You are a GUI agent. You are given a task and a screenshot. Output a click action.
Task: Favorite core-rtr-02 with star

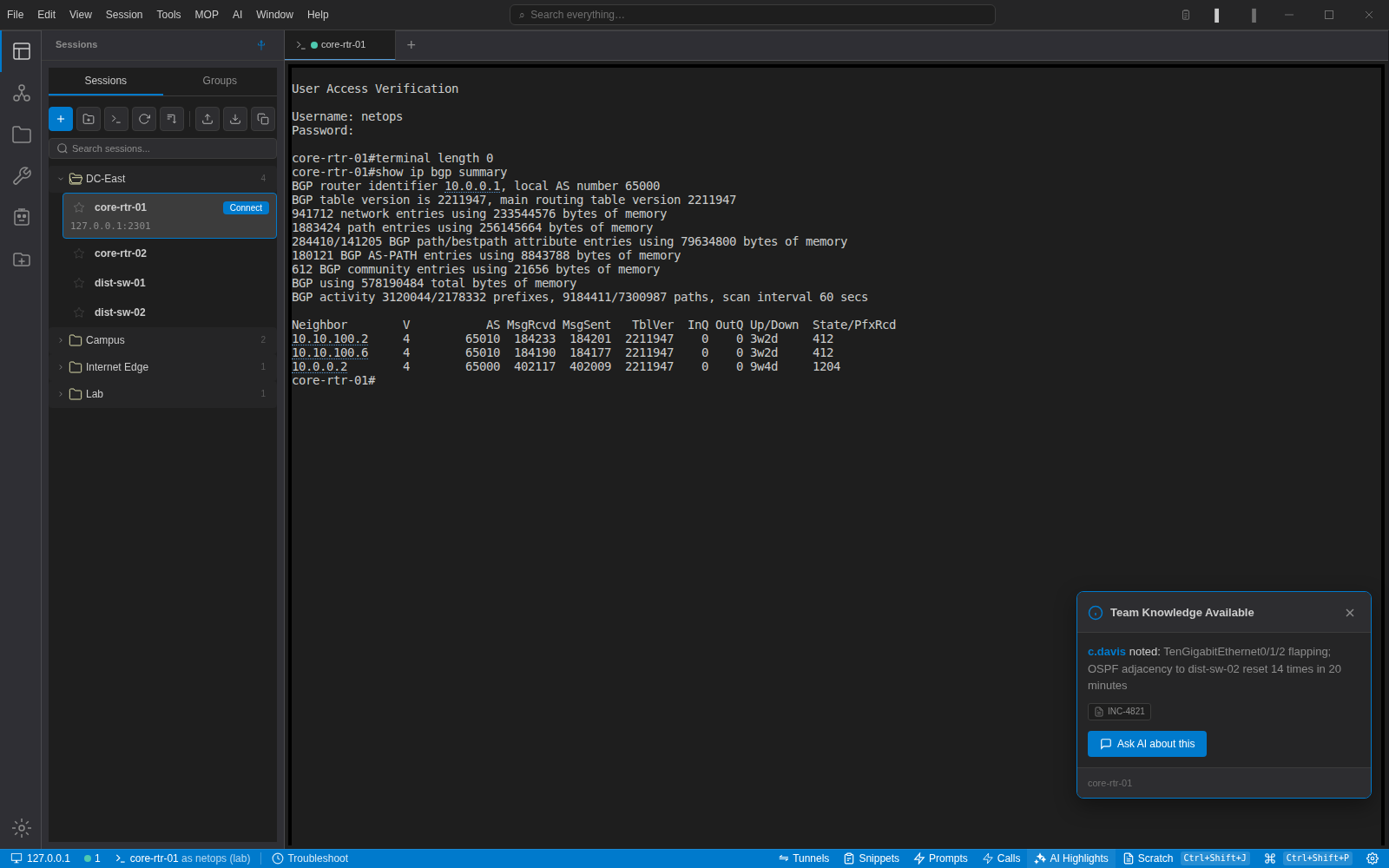click(x=79, y=253)
